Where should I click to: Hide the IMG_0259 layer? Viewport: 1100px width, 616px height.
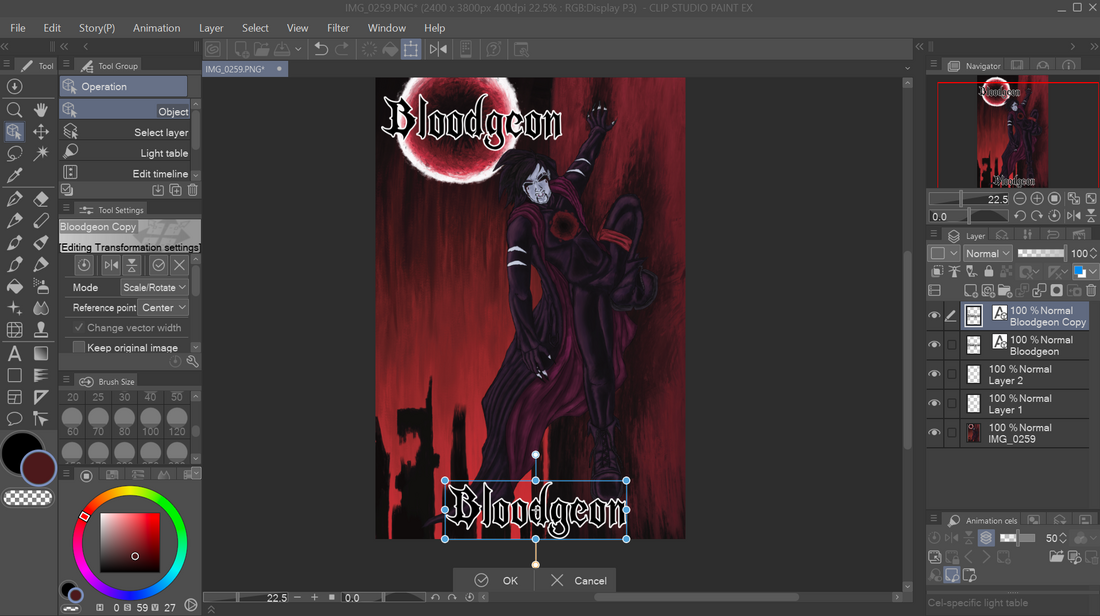click(934, 433)
